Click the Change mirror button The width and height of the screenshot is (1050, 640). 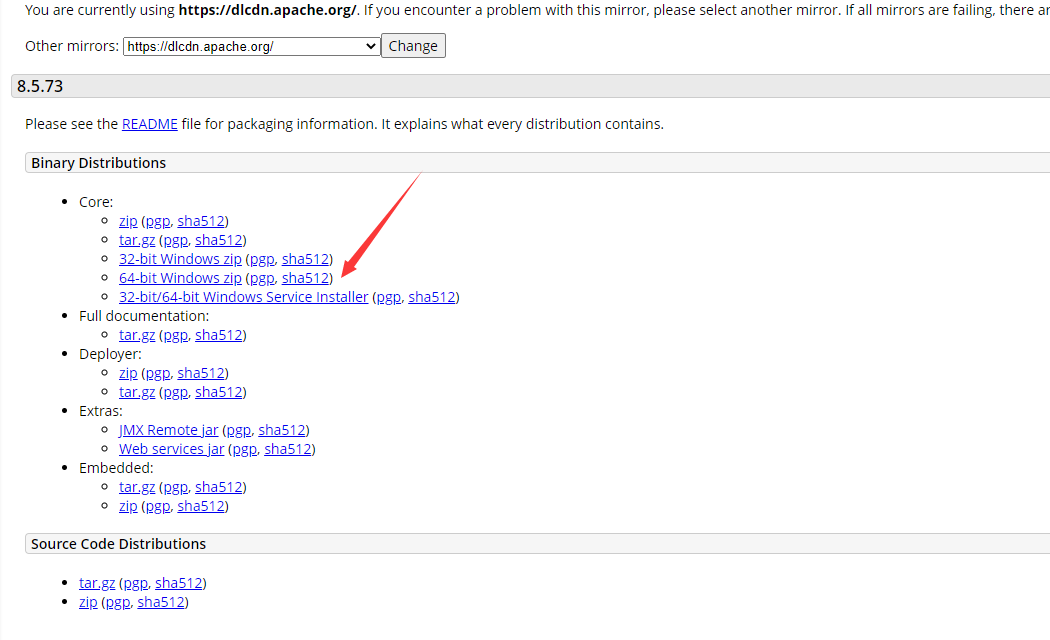pos(413,46)
